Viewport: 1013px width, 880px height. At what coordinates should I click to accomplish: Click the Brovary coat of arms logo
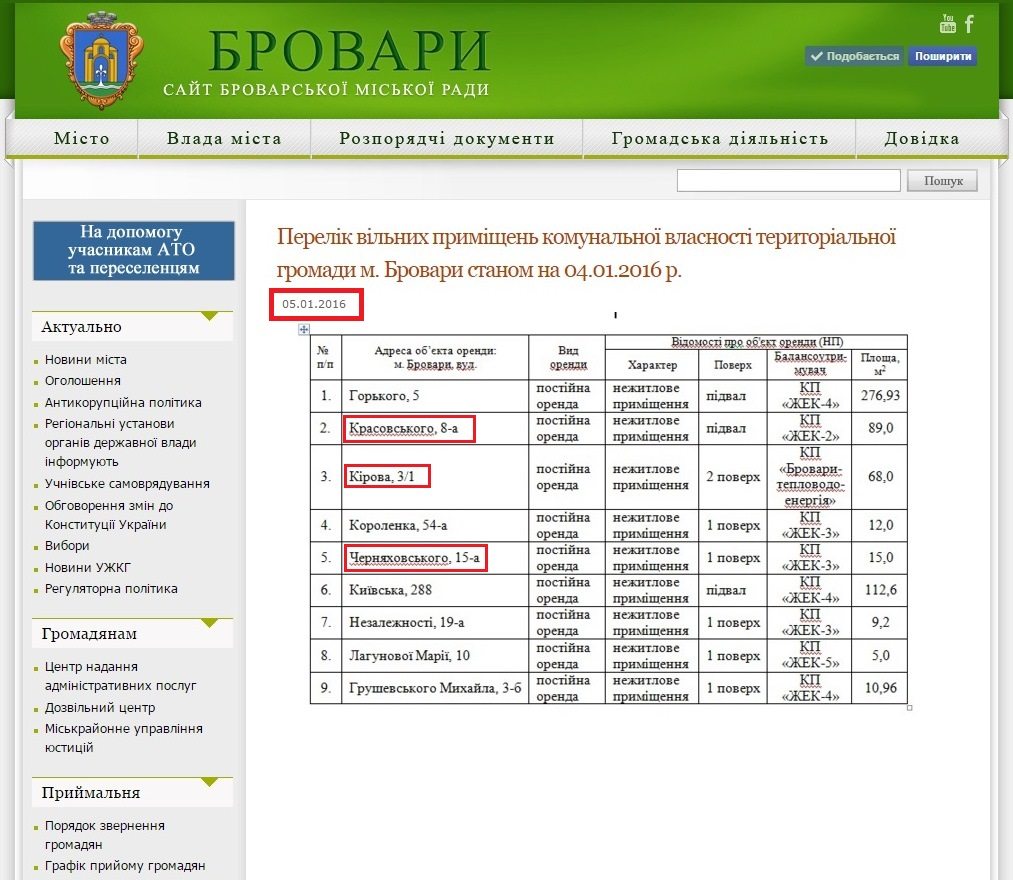click(101, 59)
